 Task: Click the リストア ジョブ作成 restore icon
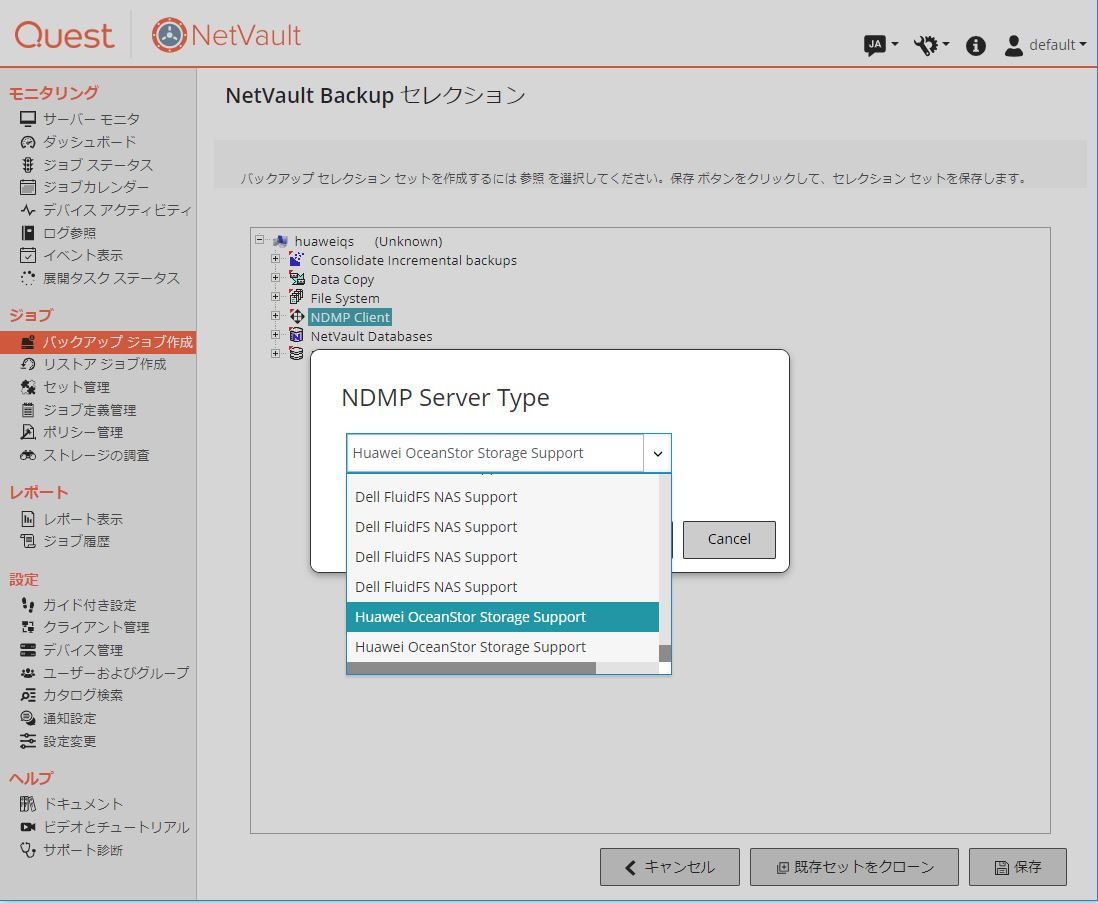pos(28,364)
